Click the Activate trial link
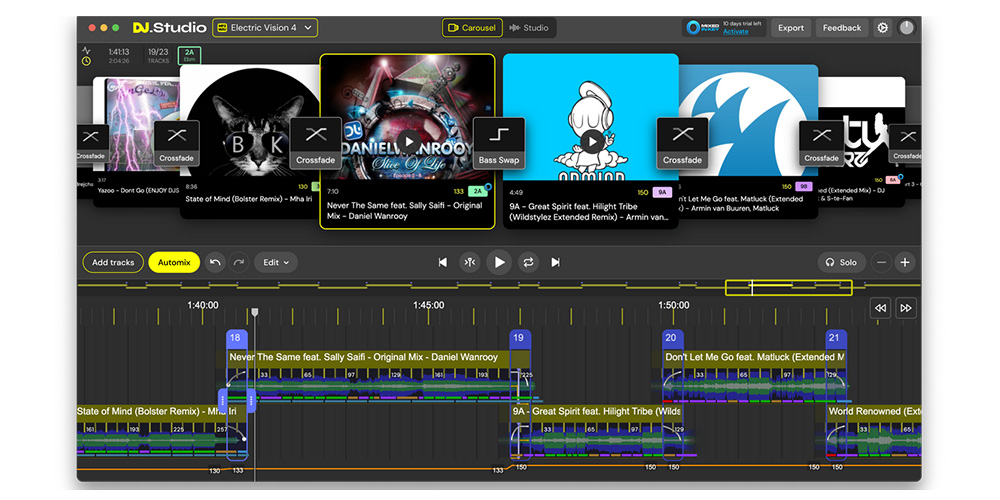The width and height of the screenshot is (1000, 500). coord(735,32)
